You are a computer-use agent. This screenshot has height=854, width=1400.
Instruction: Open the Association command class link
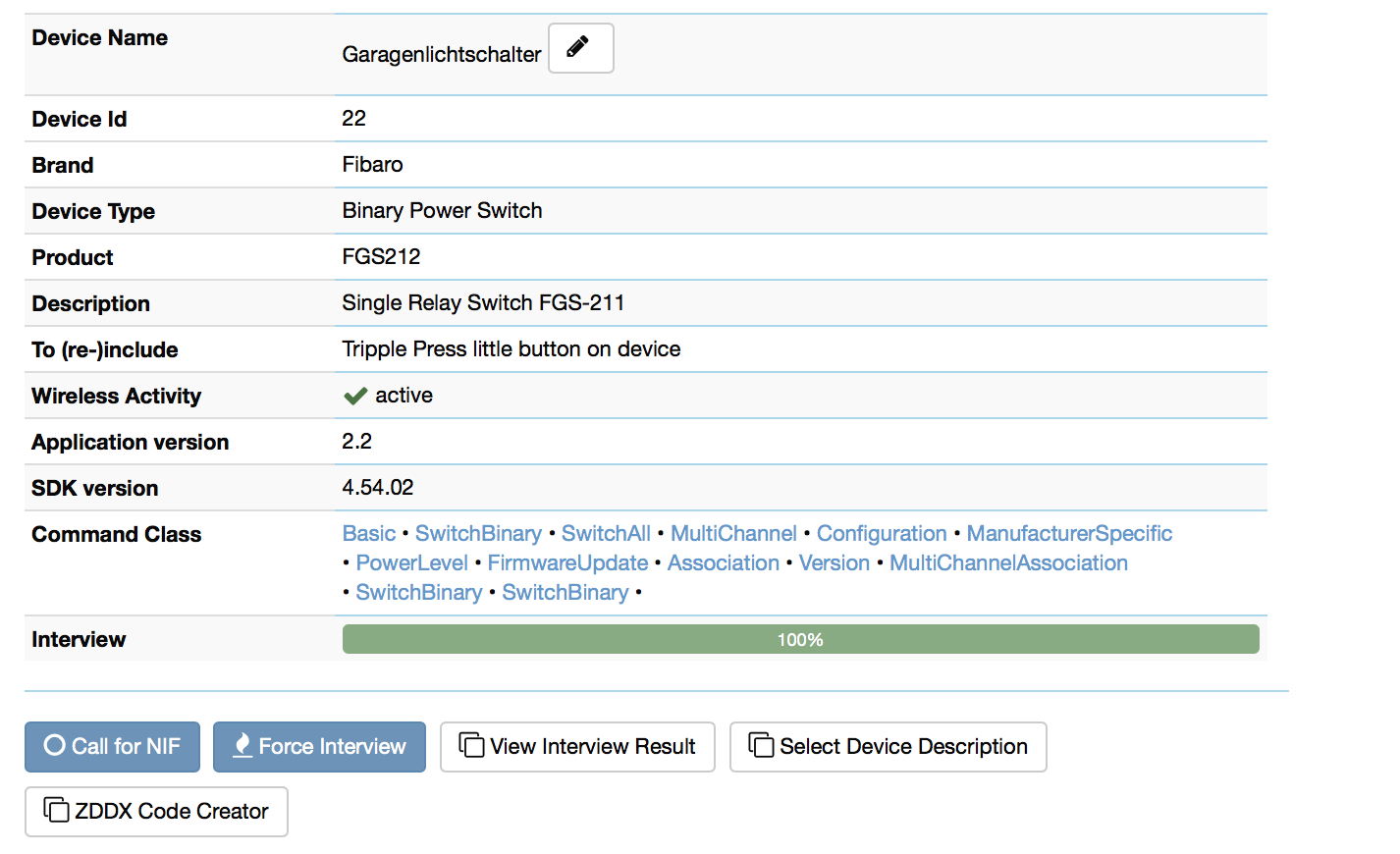pyautogui.click(x=724, y=563)
